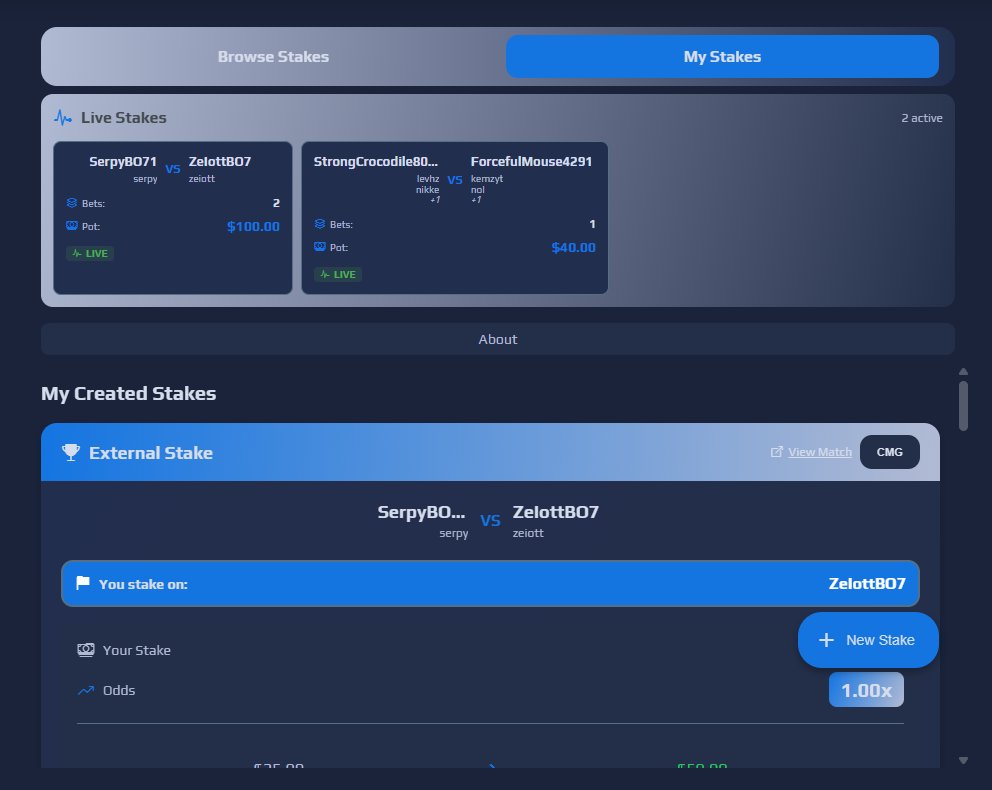992x790 pixels.
Task: Click the plus icon on New Stake
Action: coord(826,640)
